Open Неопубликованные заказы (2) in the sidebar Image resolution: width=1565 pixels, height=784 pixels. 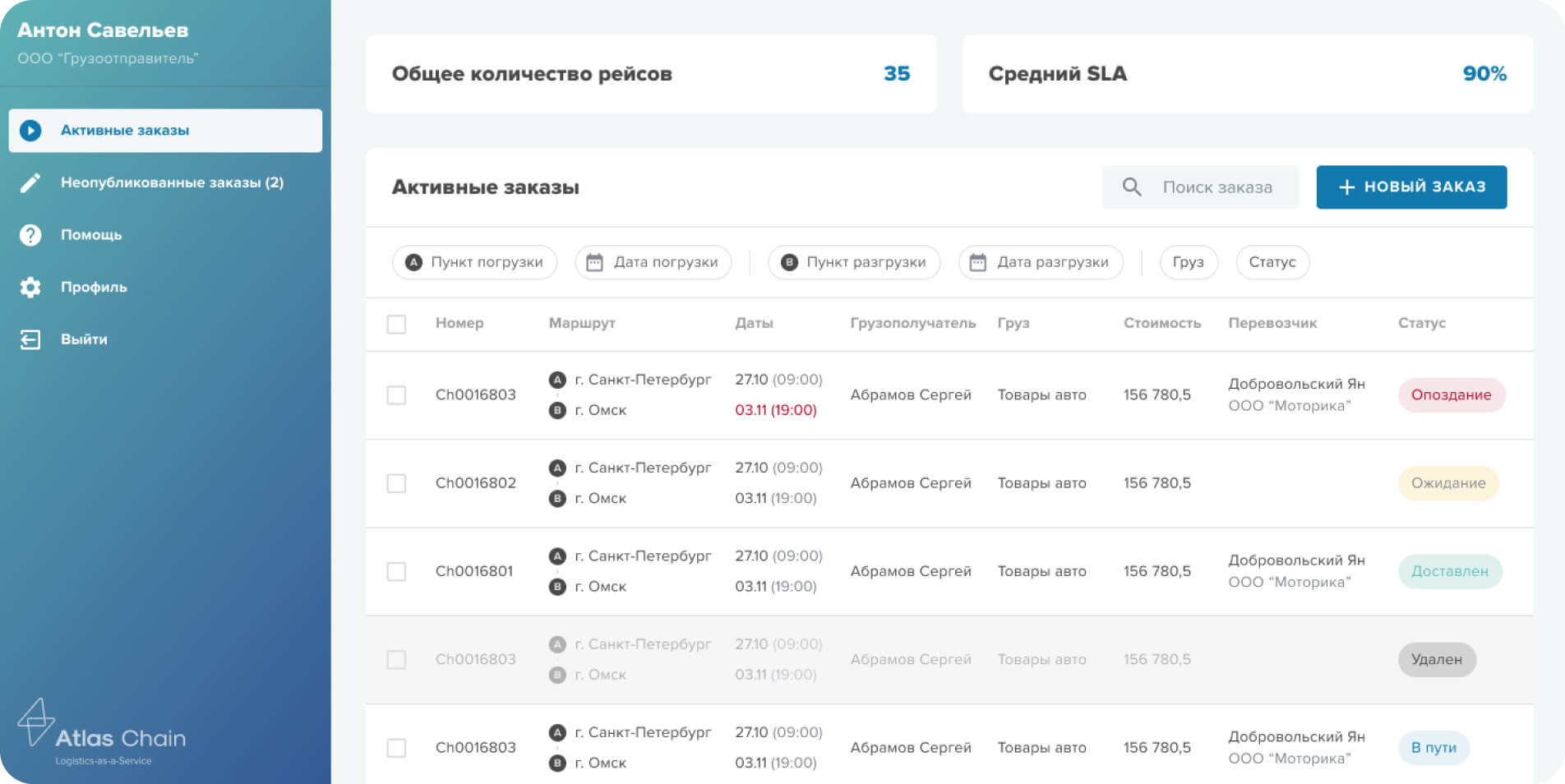[172, 182]
